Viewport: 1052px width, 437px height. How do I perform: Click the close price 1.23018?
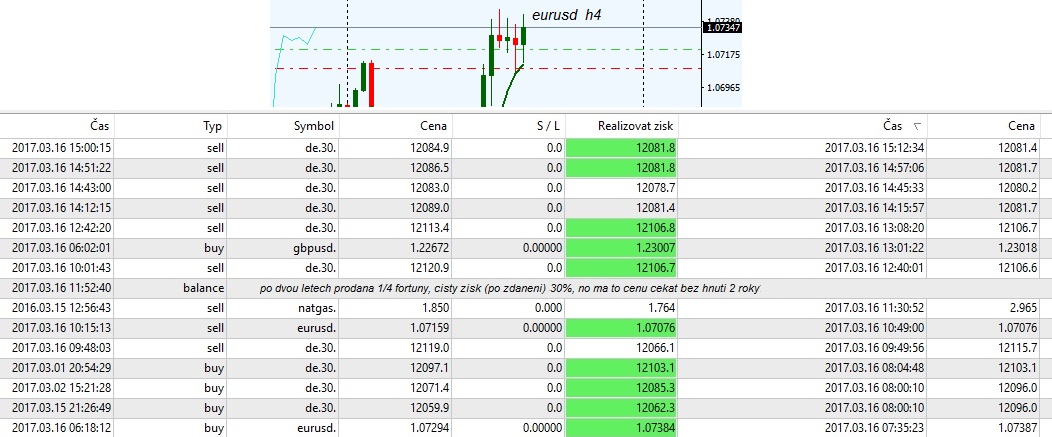(x=1017, y=248)
